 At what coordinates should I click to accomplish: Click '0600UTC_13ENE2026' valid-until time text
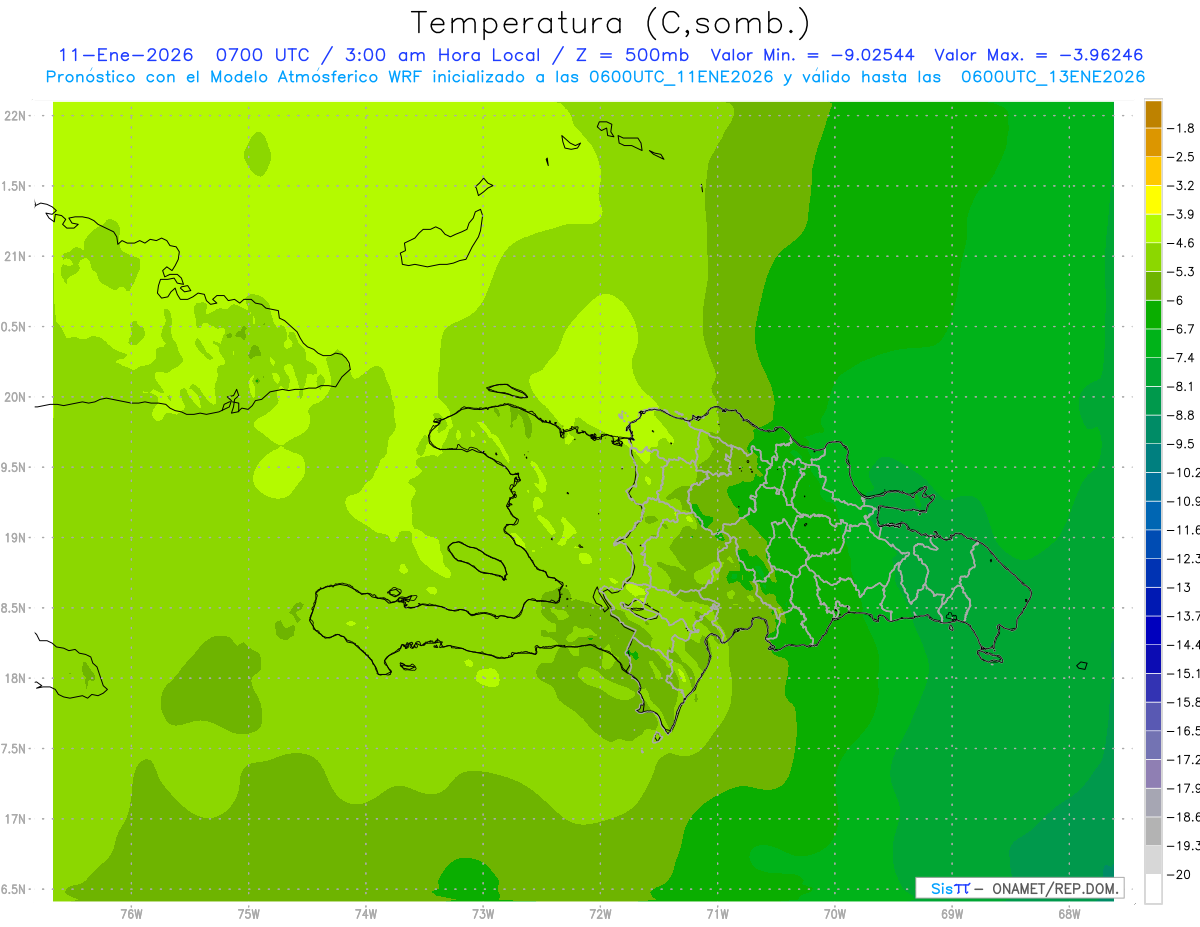click(x=1053, y=77)
